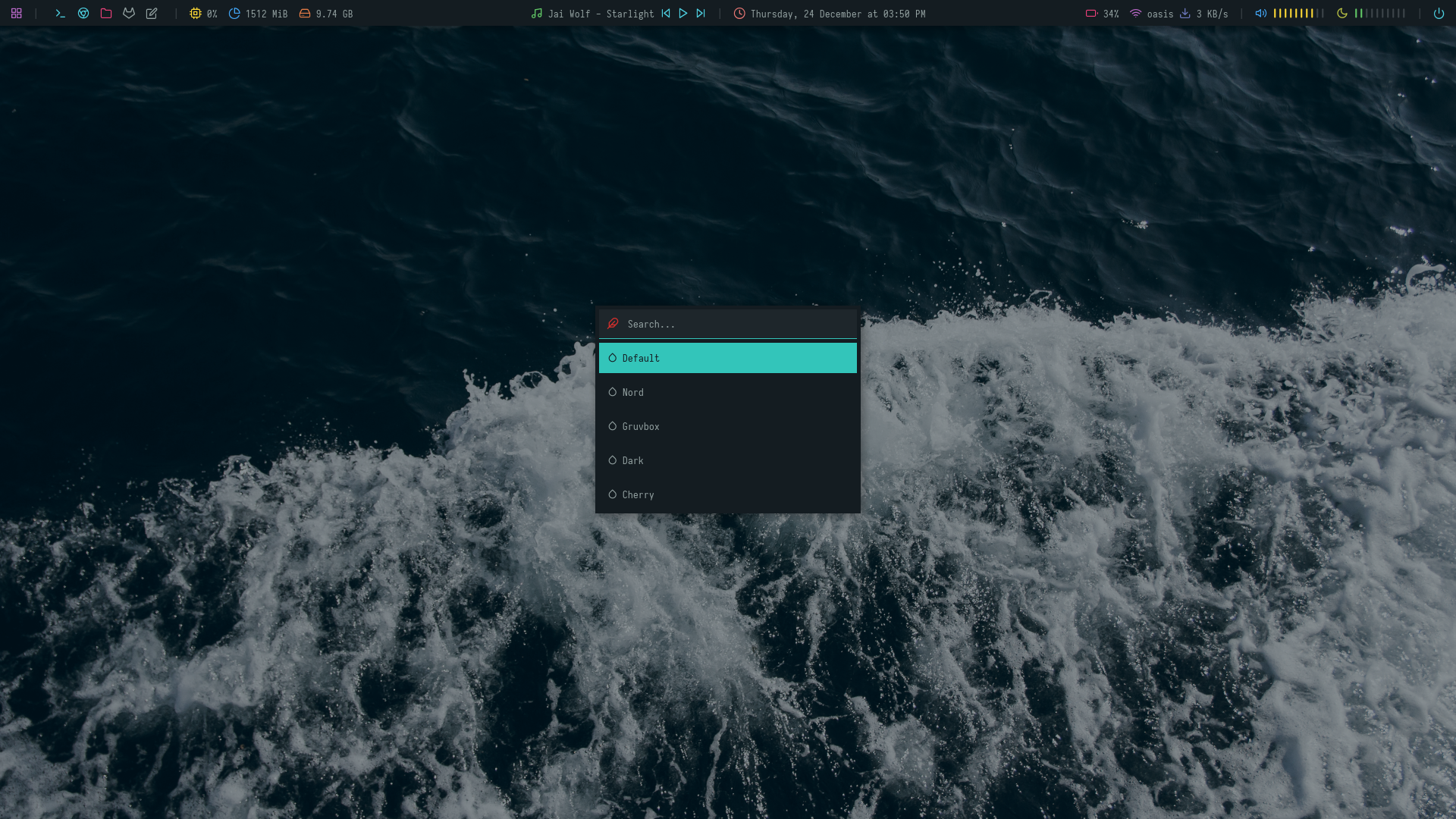Open the Chrome browser icon

tap(83, 14)
